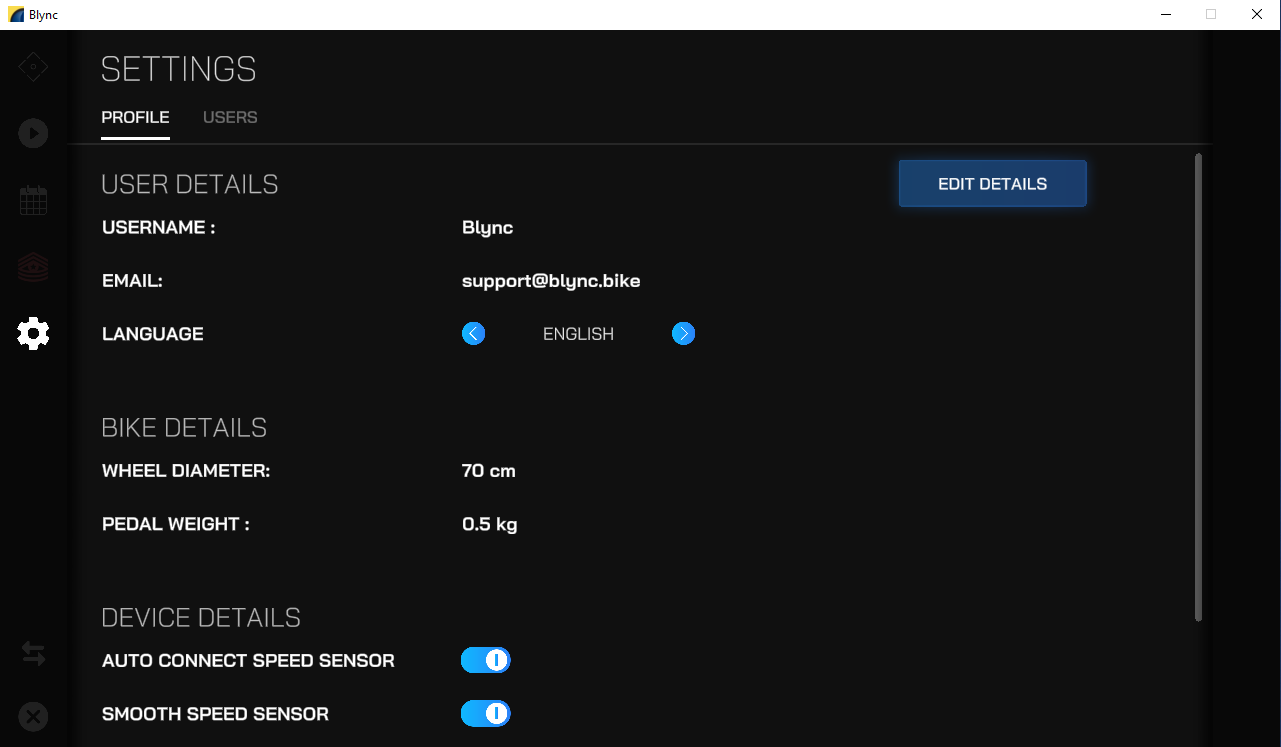Open the diamond-shaped home icon in sidebar
The width and height of the screenshot is (1281, 747).
[33, 67]
